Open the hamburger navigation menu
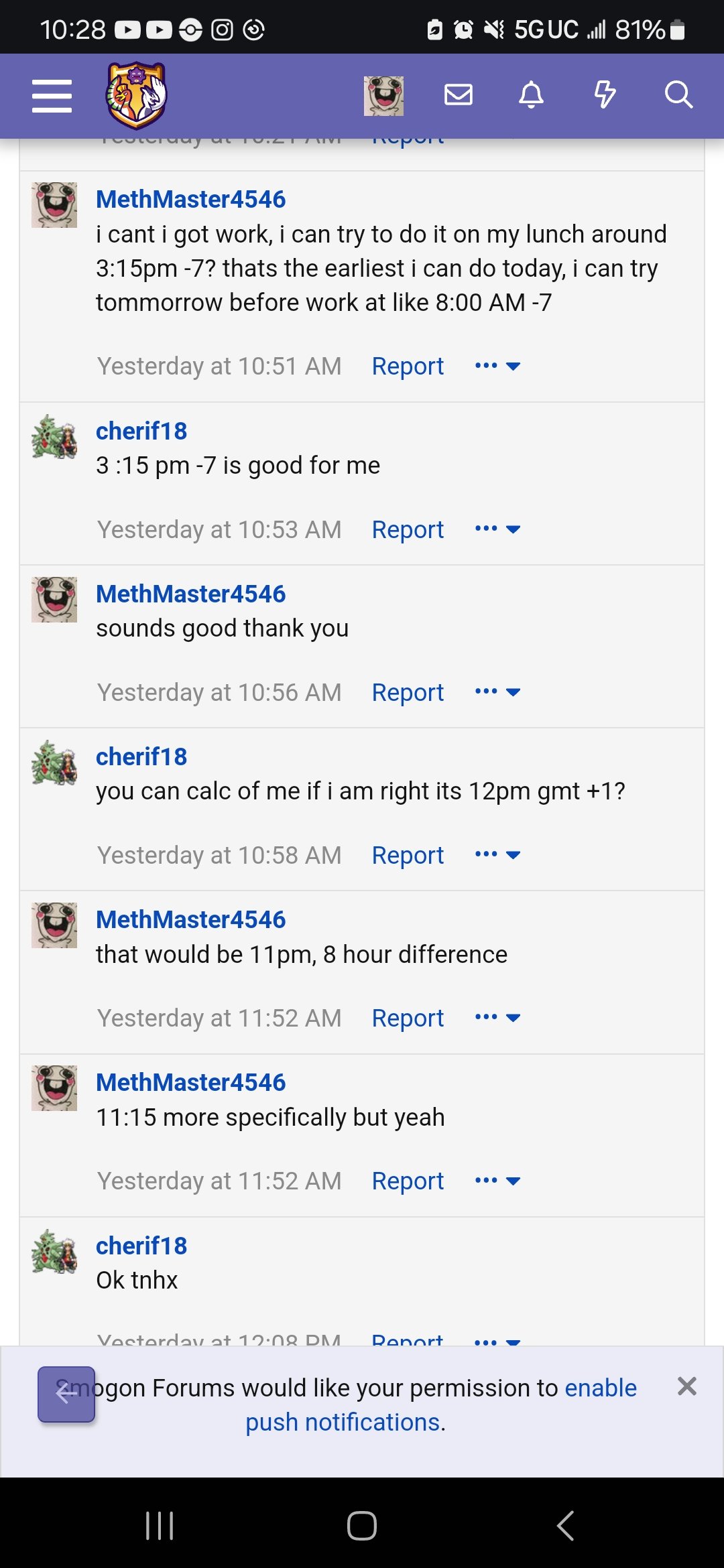 (52, 96)
